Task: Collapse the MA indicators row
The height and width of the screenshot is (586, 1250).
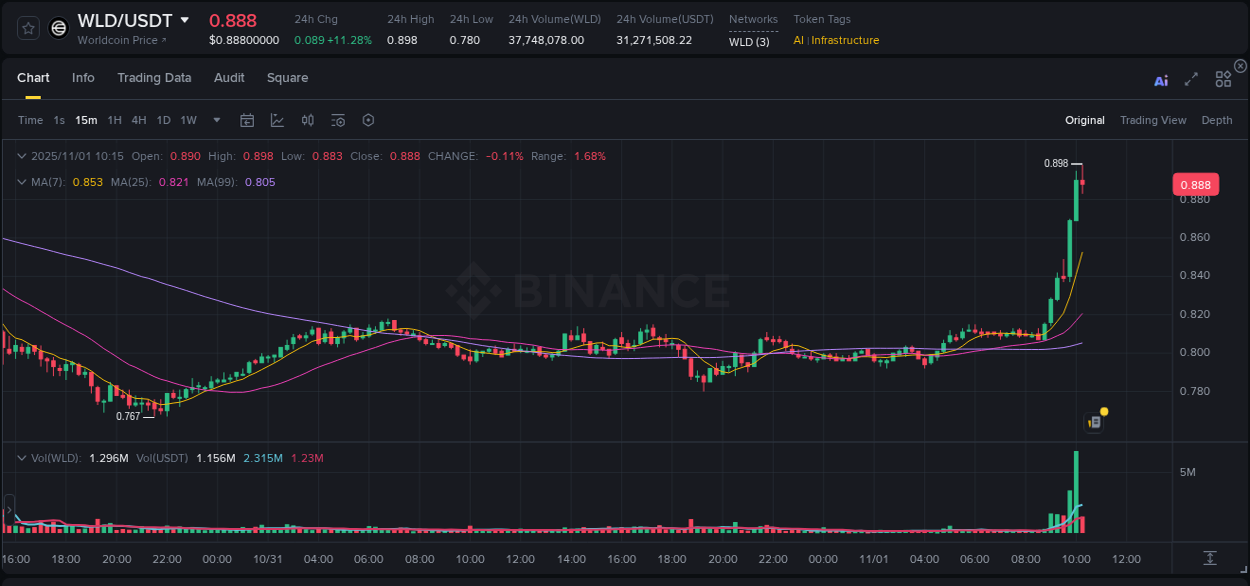Action: (21, 181)
